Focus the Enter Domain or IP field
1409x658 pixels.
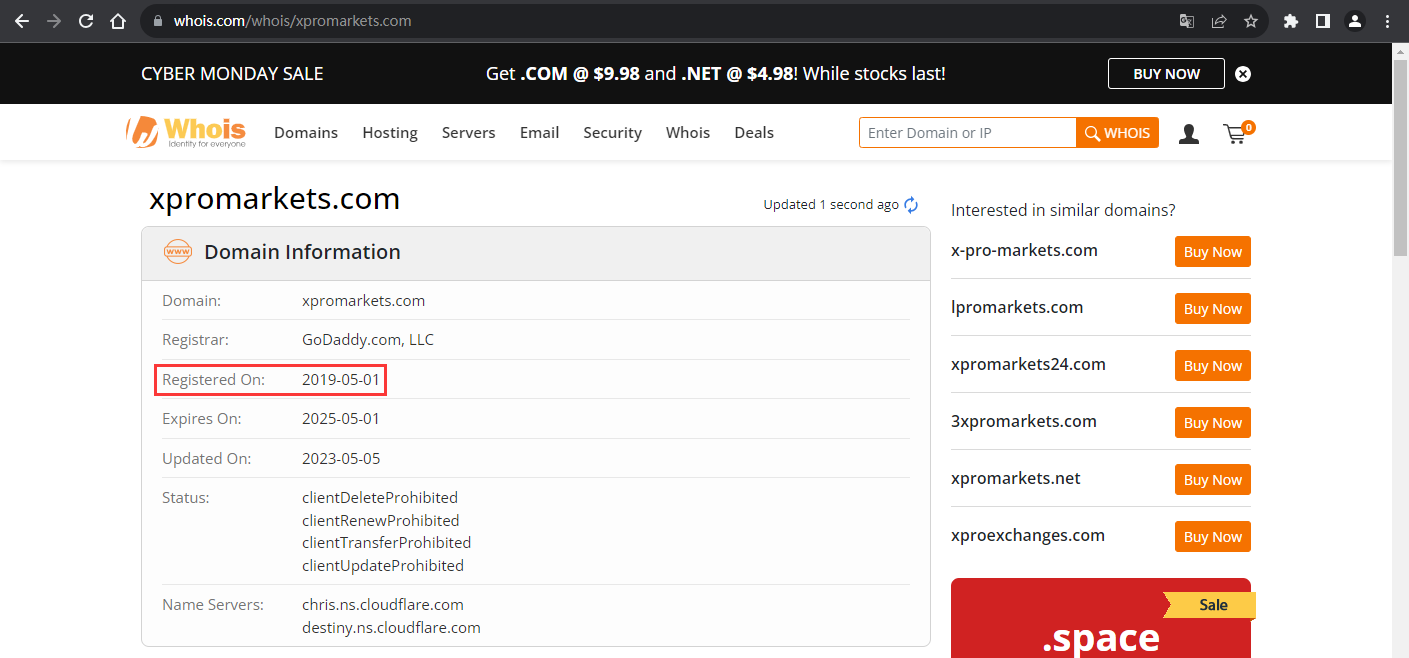point(967,133)
